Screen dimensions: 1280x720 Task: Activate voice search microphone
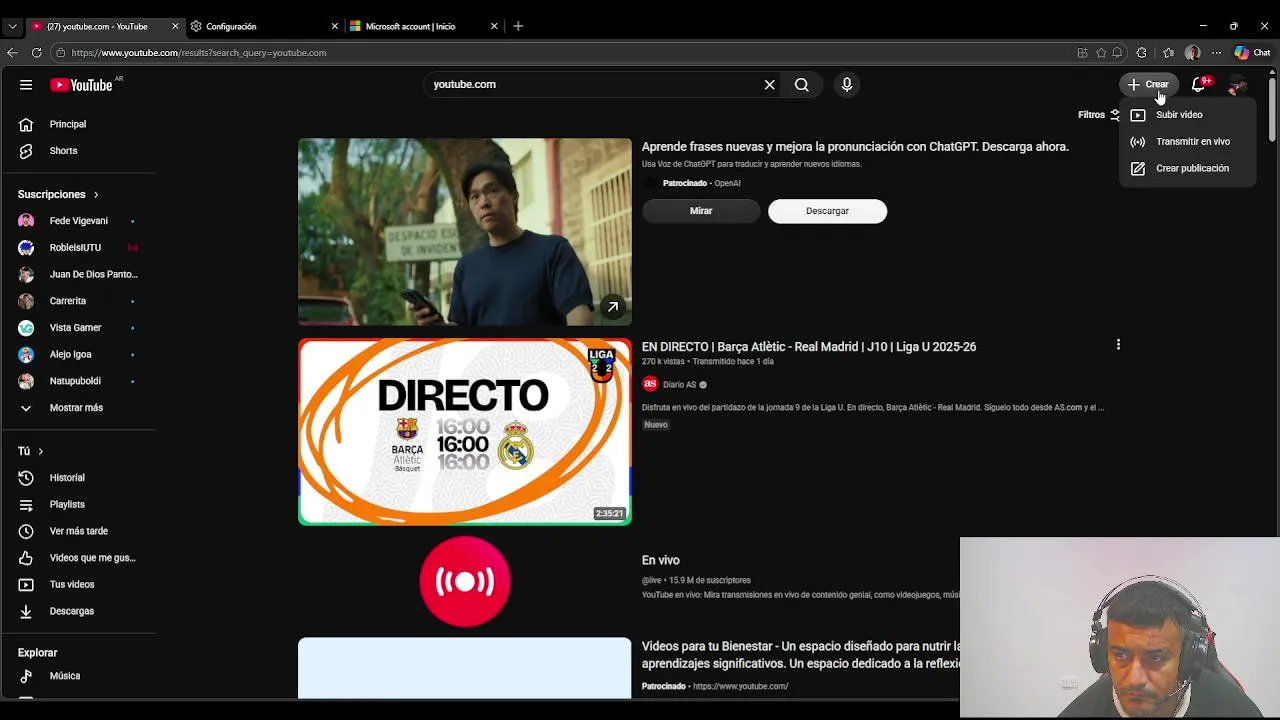847,85
